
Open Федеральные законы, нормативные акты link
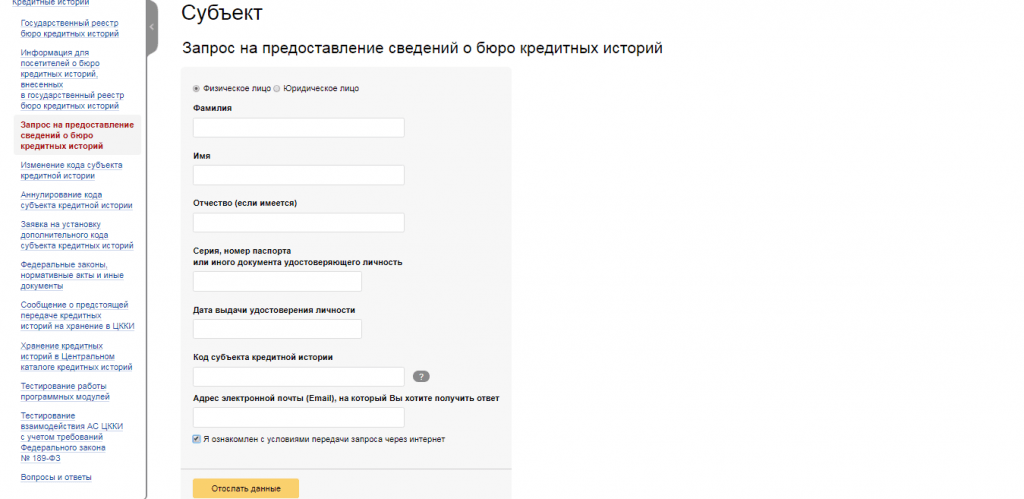click(71, 275)
